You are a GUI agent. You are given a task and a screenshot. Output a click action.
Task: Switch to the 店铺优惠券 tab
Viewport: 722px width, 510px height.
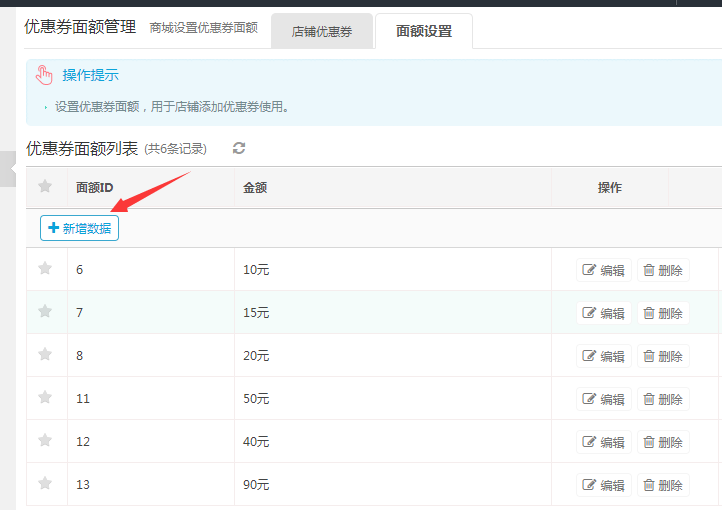tap(322, 31)
